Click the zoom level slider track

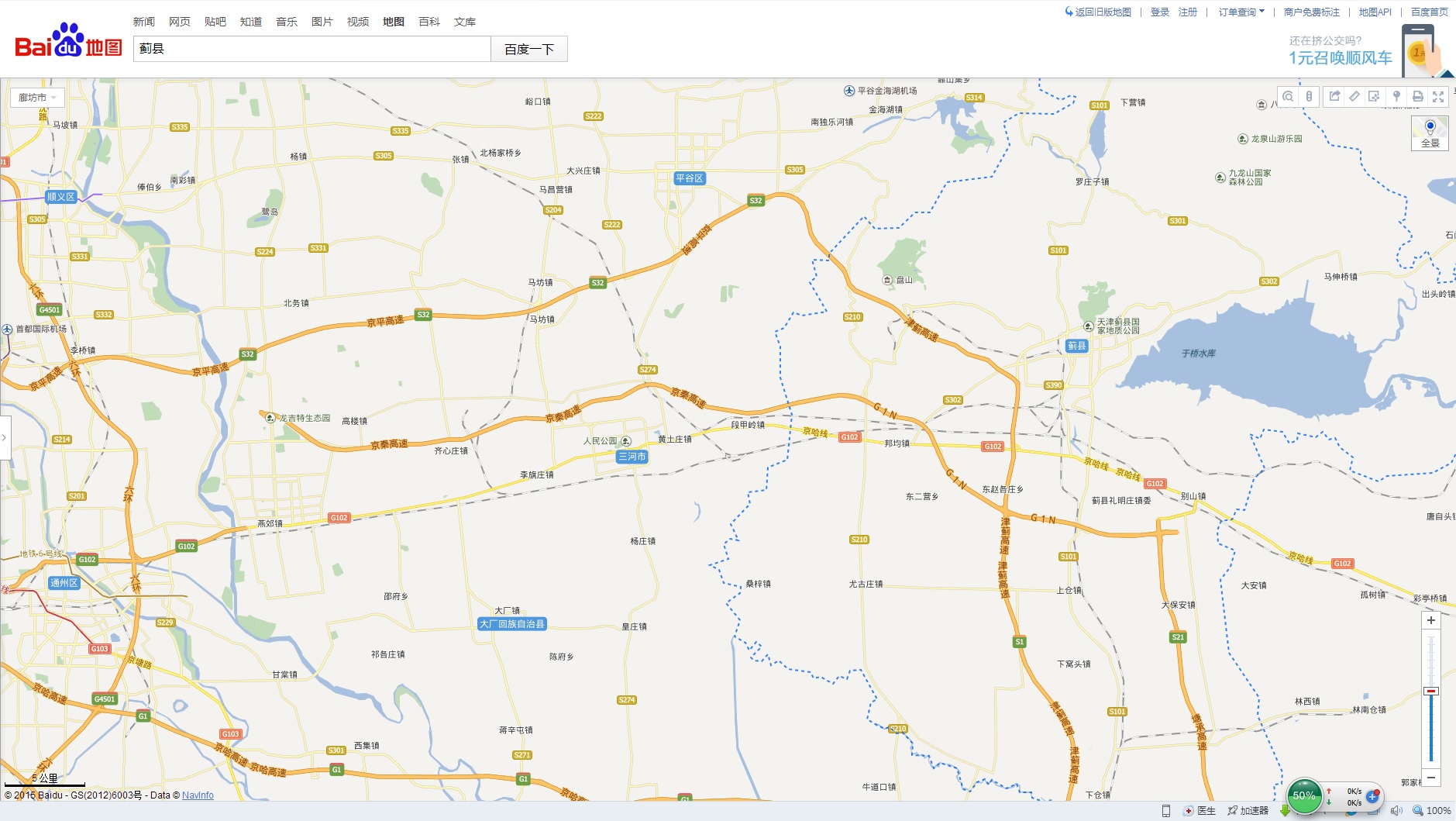[1431, 698]
